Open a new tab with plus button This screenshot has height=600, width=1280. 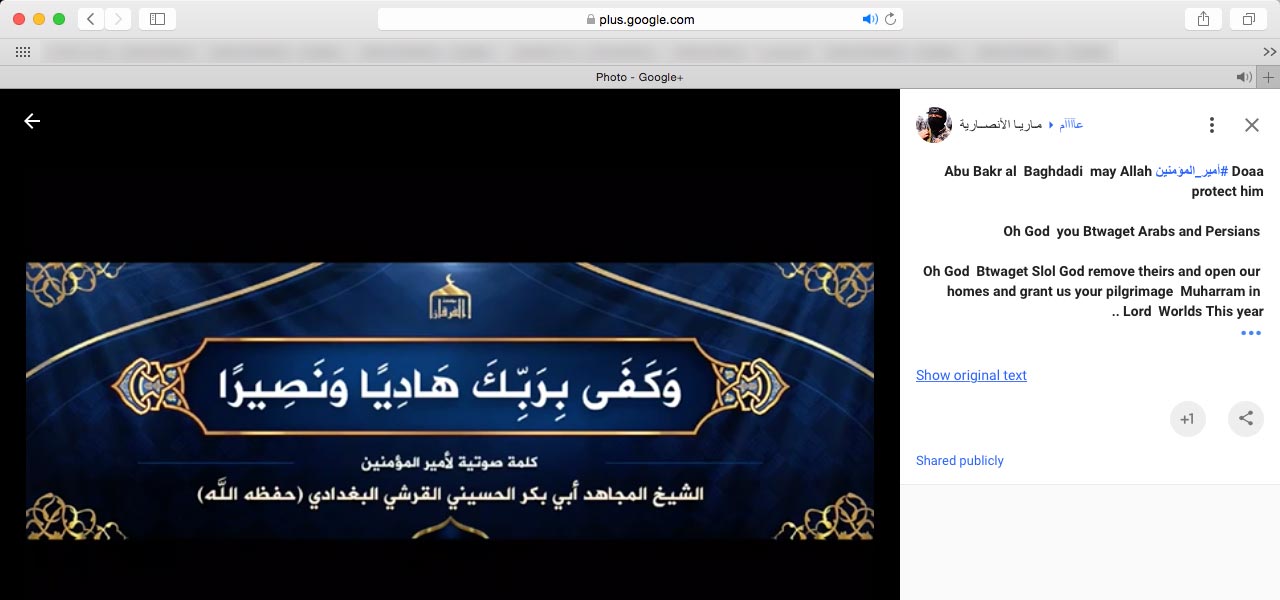(x=1269, y=77)
